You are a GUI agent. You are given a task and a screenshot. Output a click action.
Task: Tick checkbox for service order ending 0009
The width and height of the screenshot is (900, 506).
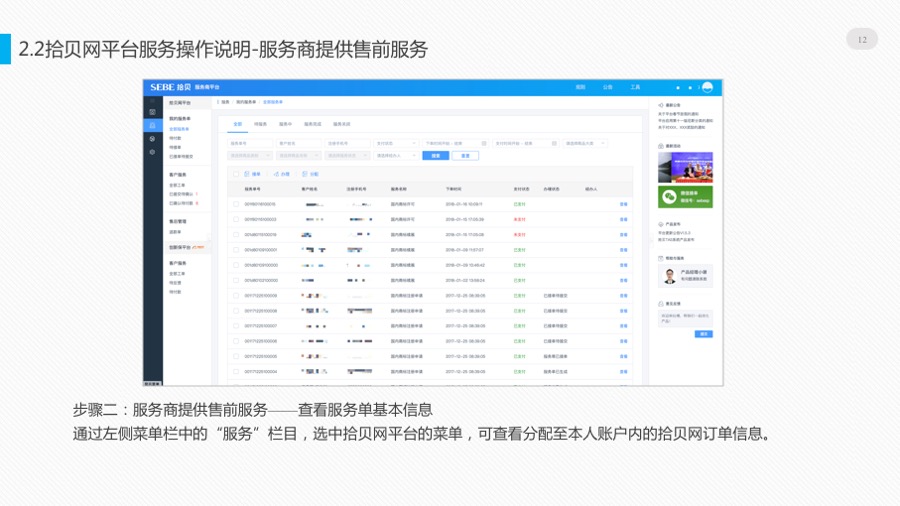(236, 295)
